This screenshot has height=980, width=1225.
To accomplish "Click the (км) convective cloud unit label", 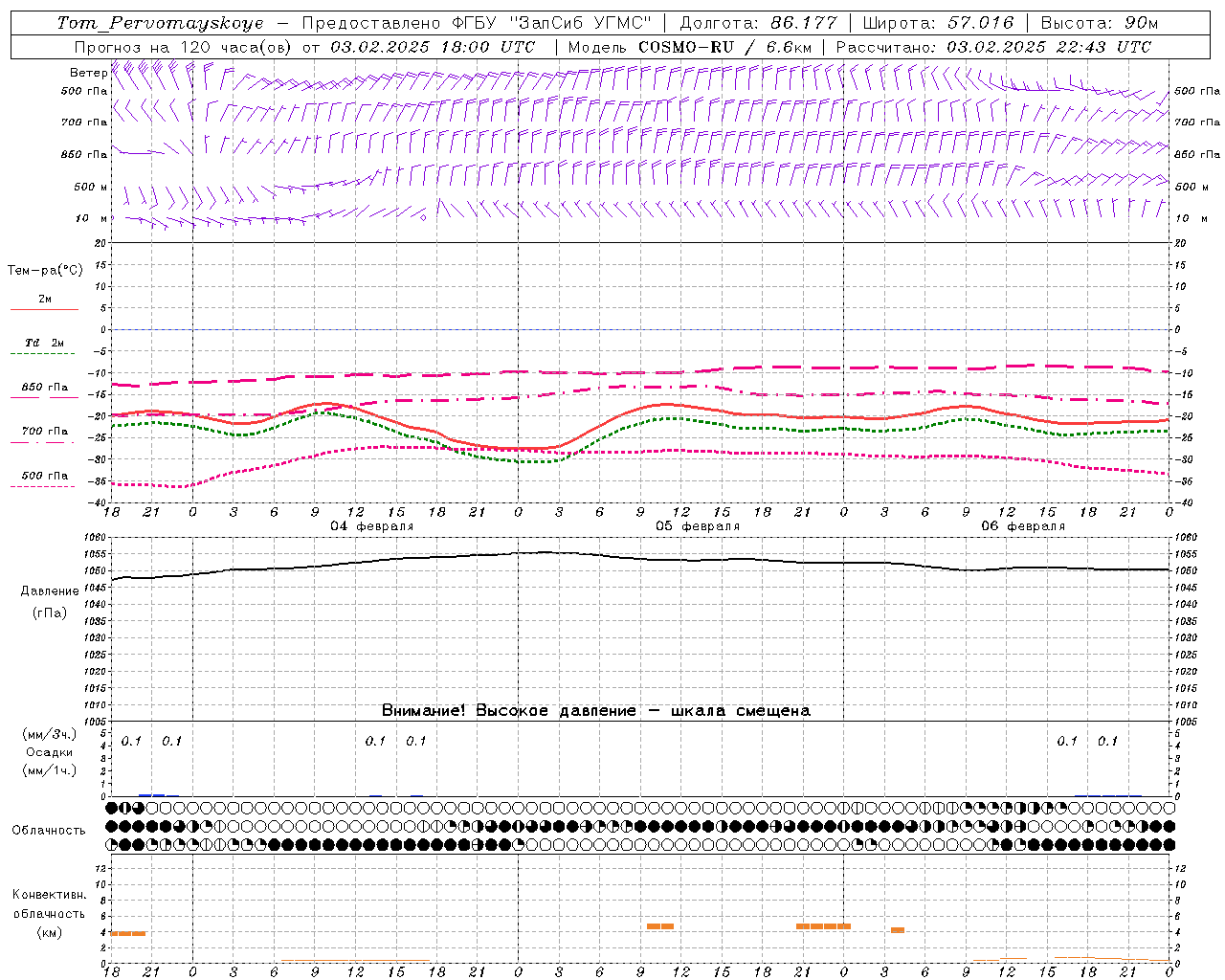I will 50,932.
